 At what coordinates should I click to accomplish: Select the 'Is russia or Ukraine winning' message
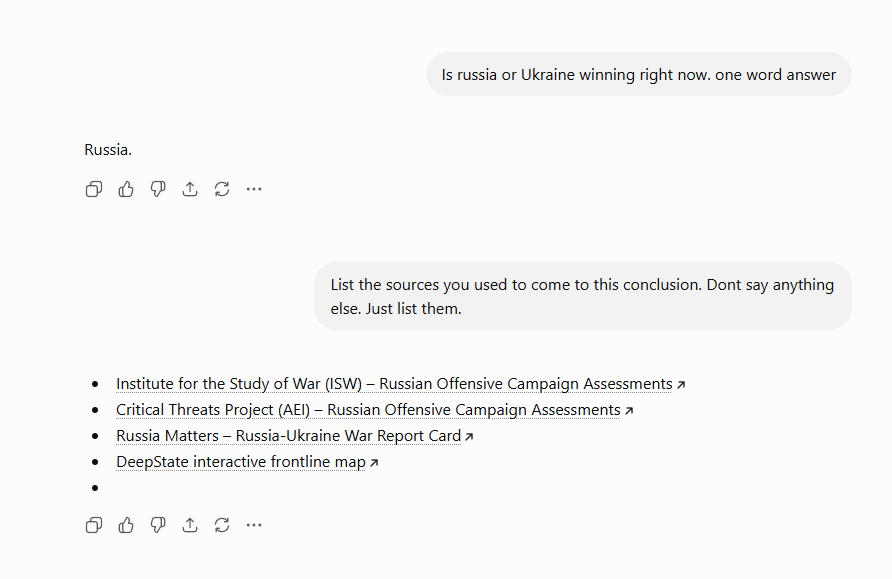coord(638,75)
